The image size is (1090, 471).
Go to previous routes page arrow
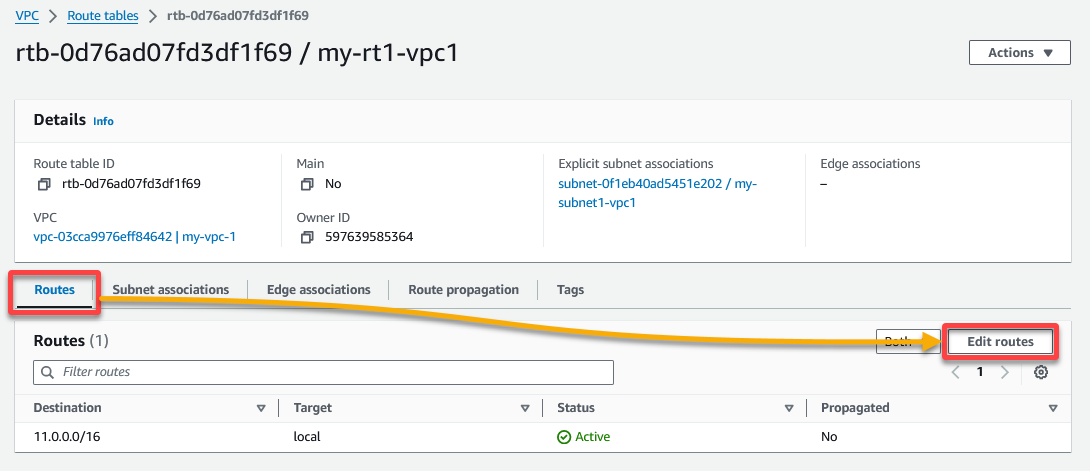click(956, 372)
